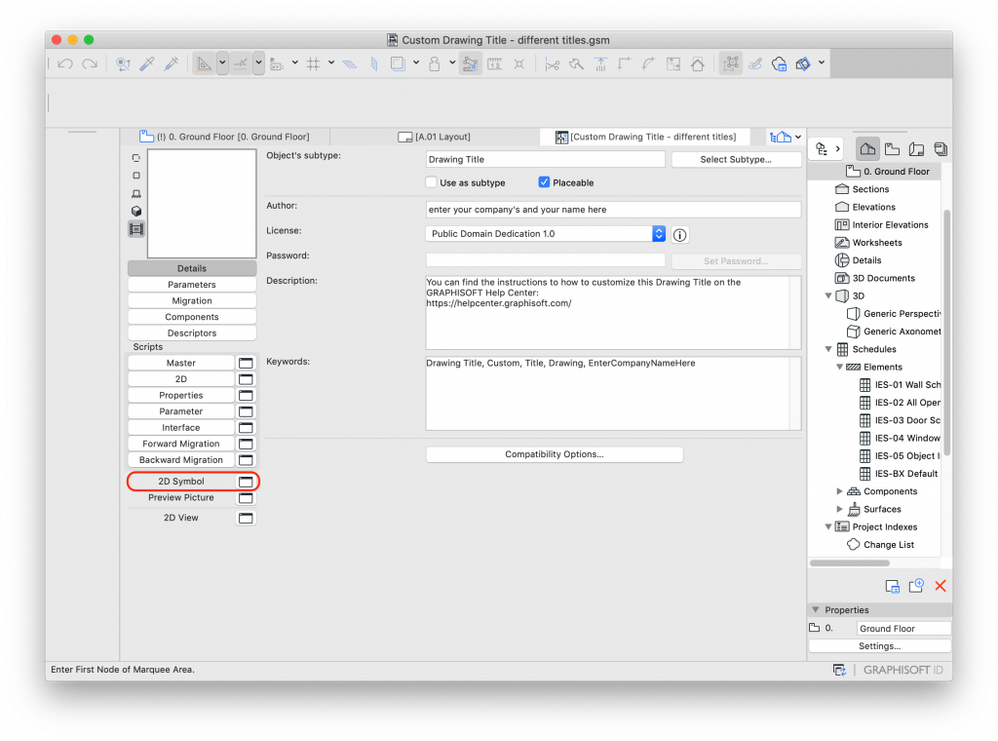Click the scissors trim tool icon
Image resolution: width=998 pixels, height=741 pixels.
pyautogui.click(x=552, y=64)
